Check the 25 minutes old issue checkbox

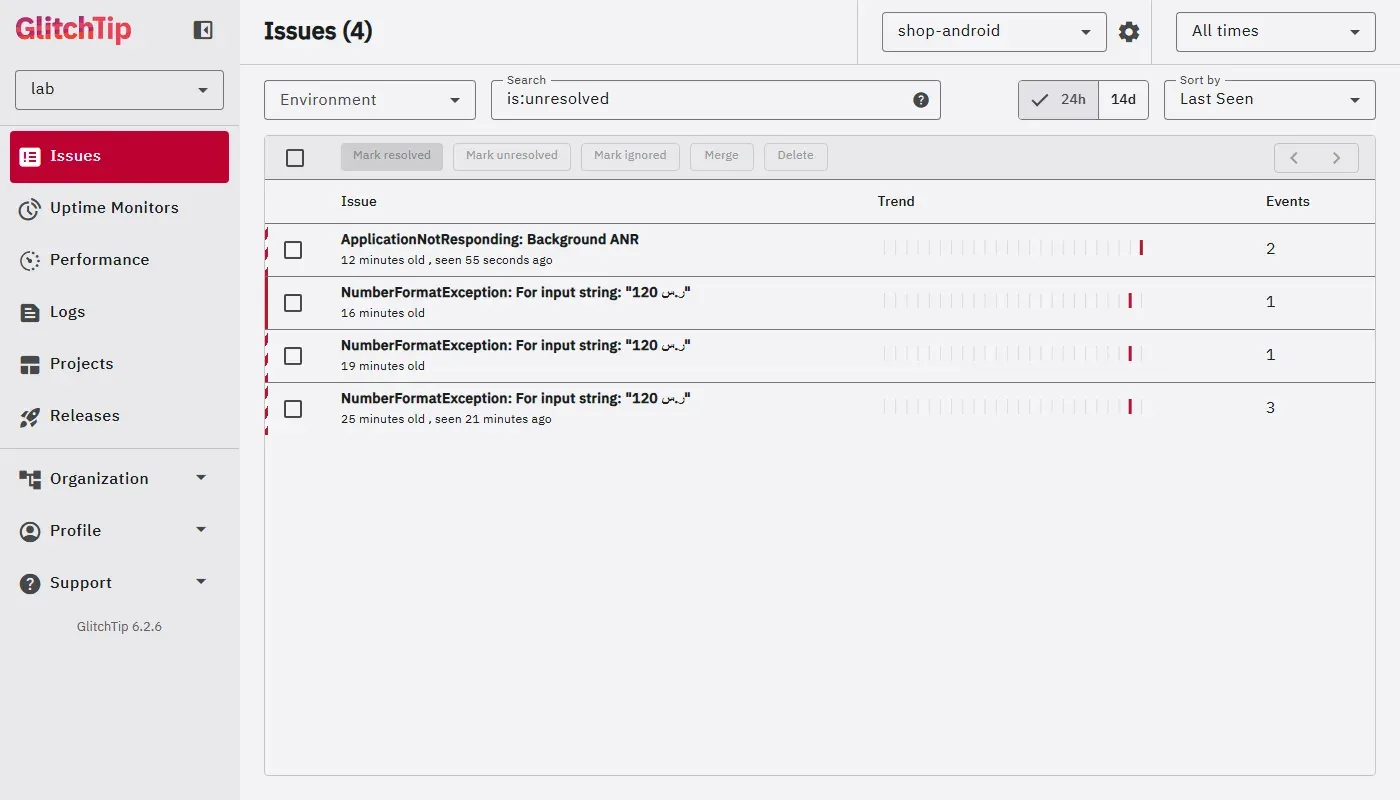click(293, 409)
